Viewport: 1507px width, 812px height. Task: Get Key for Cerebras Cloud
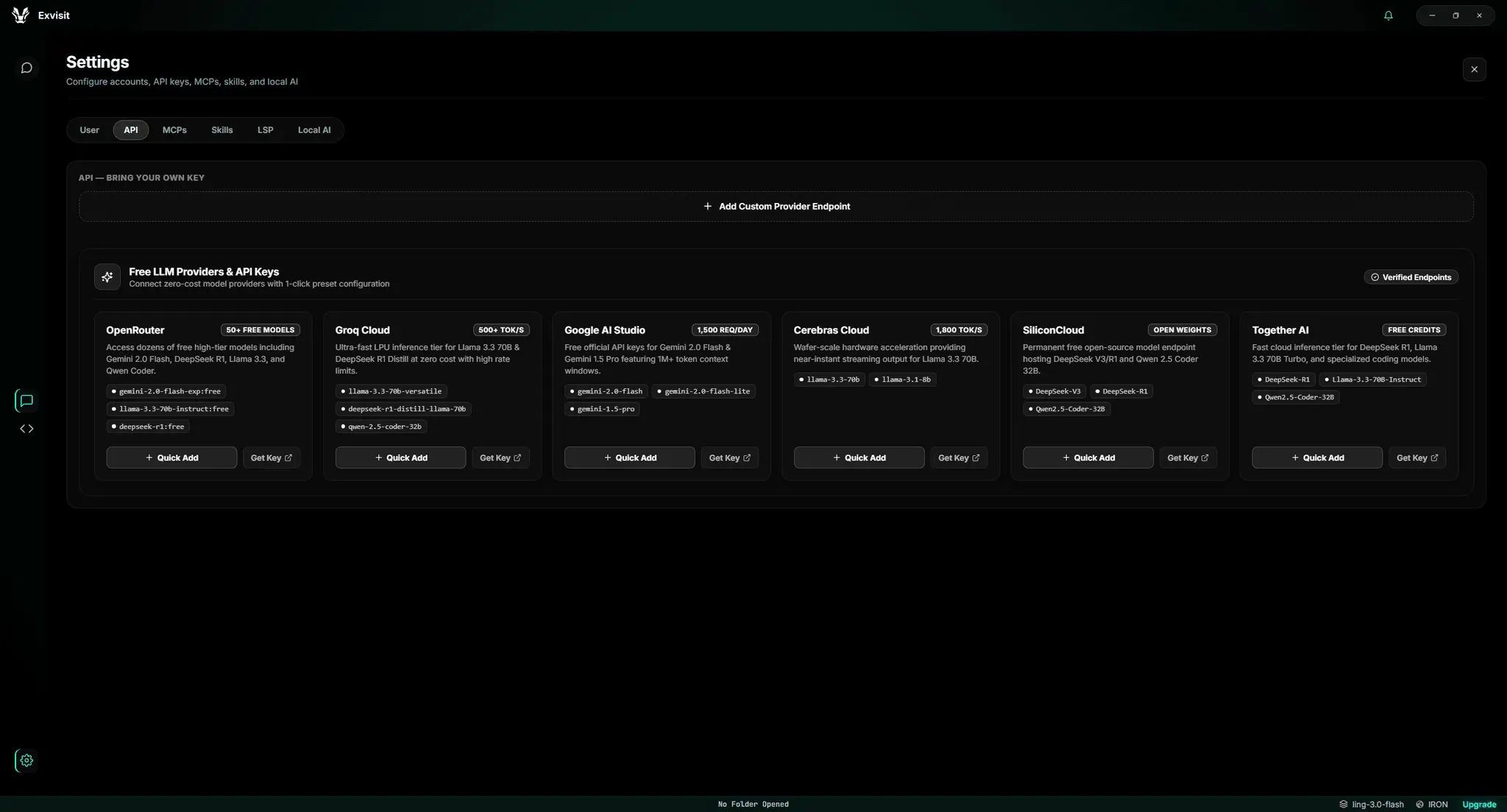[x=959, y=457]
